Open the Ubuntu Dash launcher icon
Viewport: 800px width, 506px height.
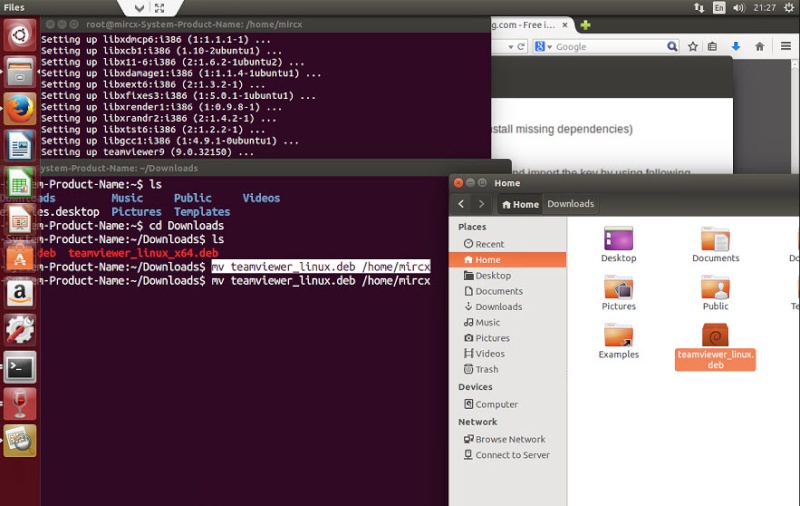point(20,35)
